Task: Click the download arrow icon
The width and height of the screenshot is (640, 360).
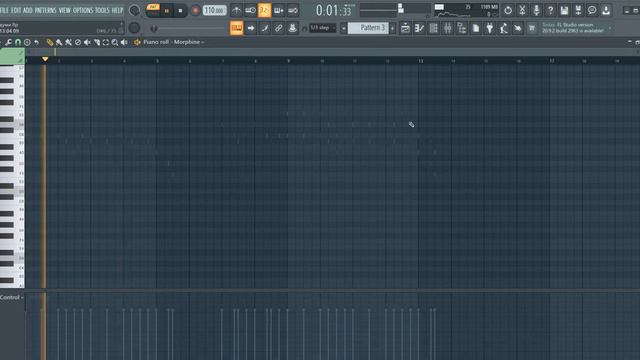Action: 606,10
